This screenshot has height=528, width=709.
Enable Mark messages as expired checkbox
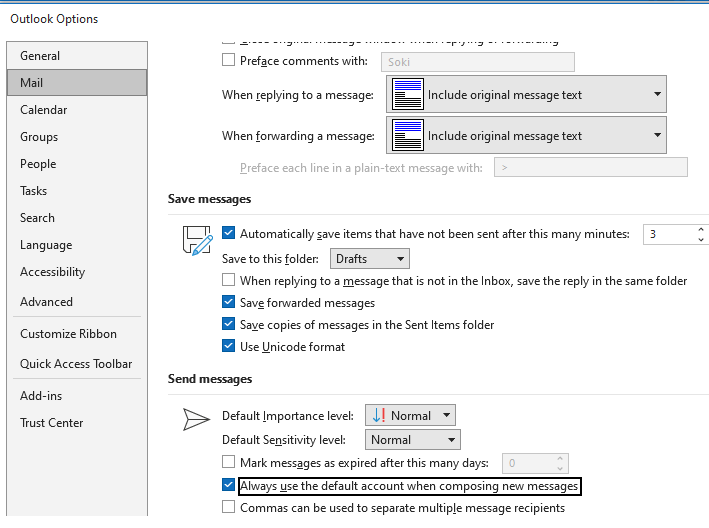tap(228, 462)
